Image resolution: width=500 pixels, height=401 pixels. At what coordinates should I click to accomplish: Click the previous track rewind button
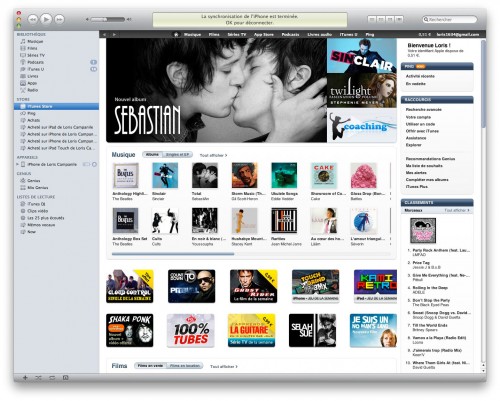33,20
